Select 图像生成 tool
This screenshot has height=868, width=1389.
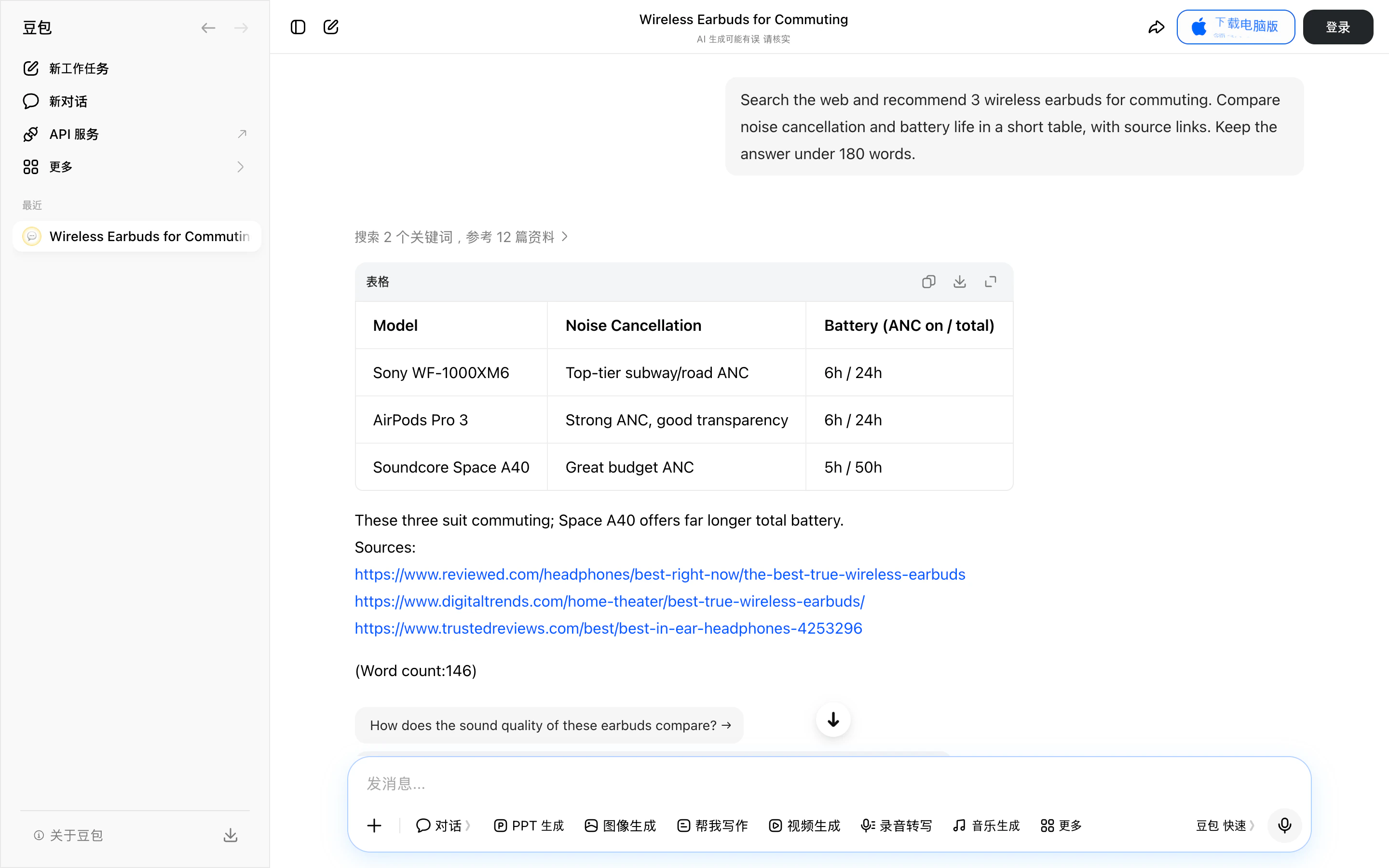pyautogui.click(x=620, y=826)
